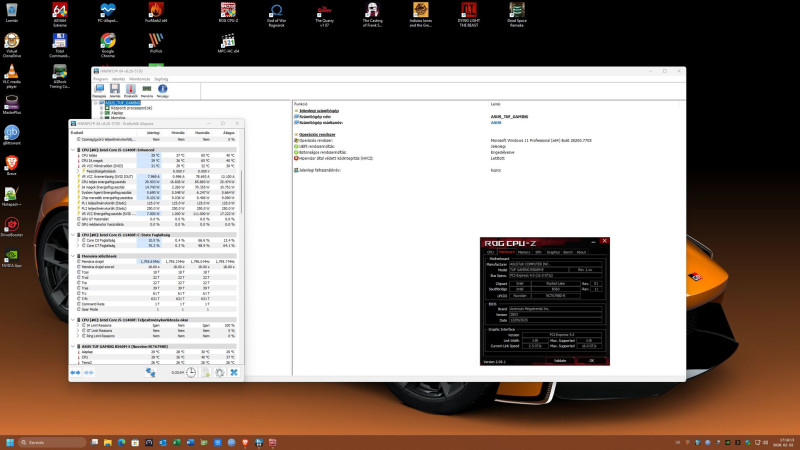Collapse the CPU [#0] Enhanced sensor group

(72, 150)
